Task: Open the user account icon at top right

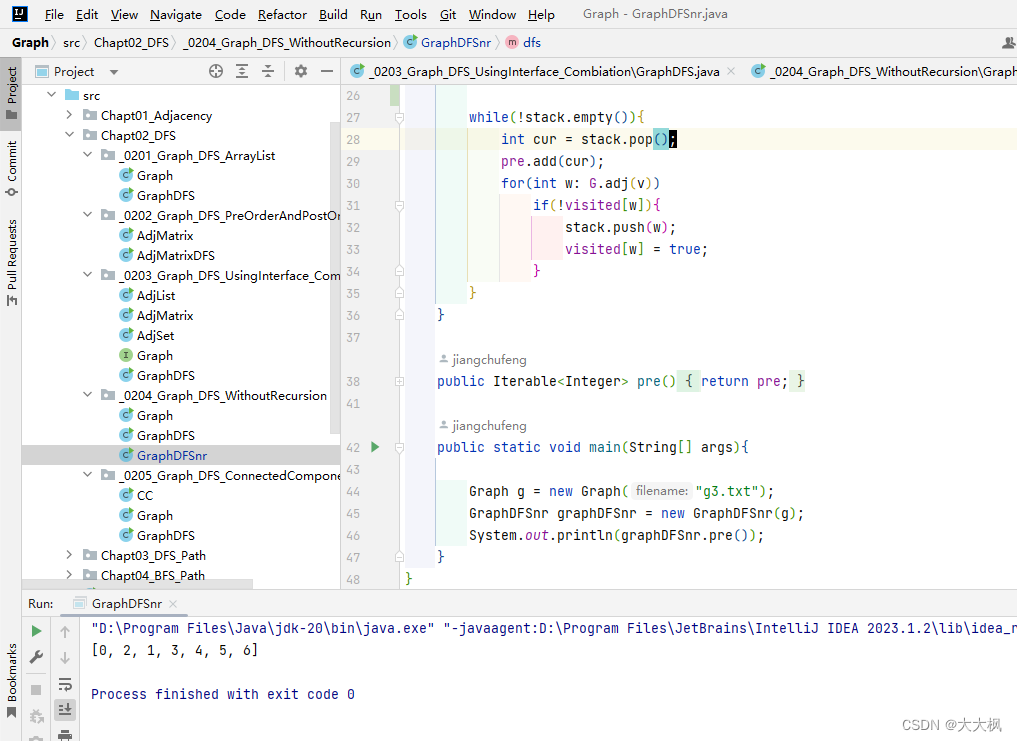Action: pyautogui.click(x=1009, y=43)
